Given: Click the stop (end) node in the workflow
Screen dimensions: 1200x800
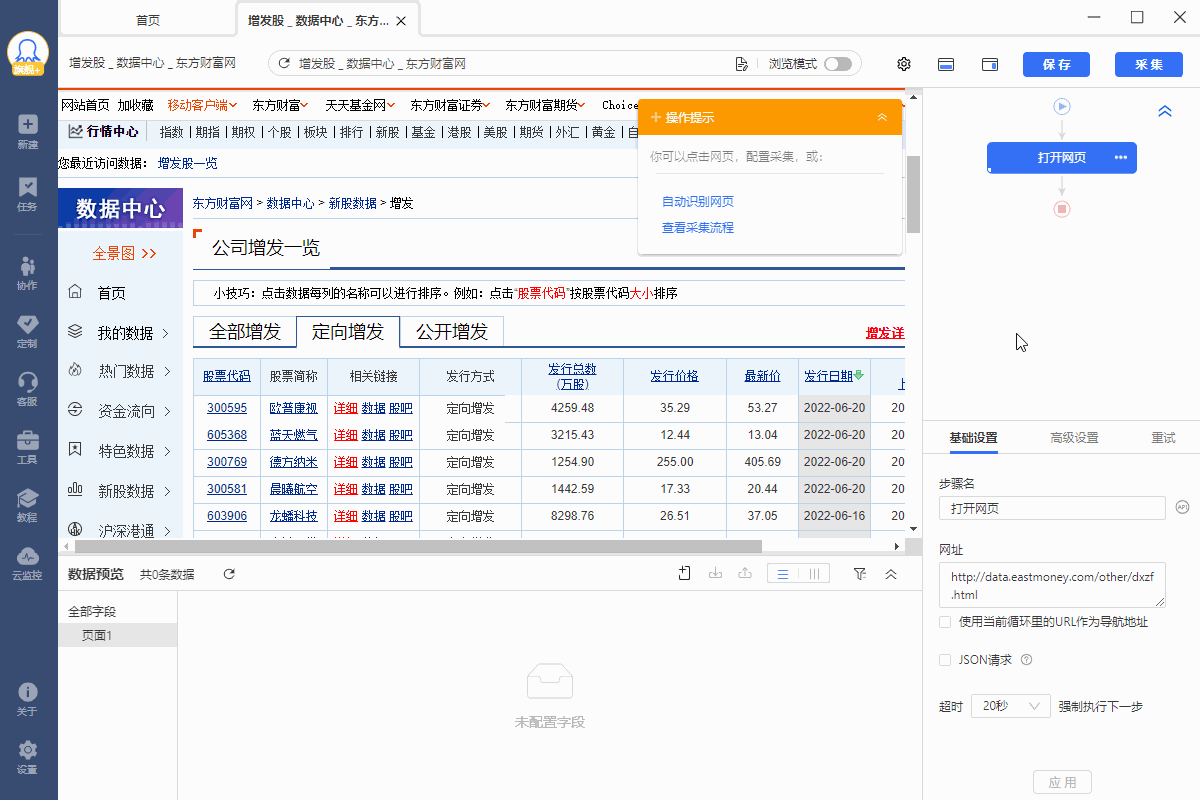Looking at the screenshot, I should tap(1062, 209).
